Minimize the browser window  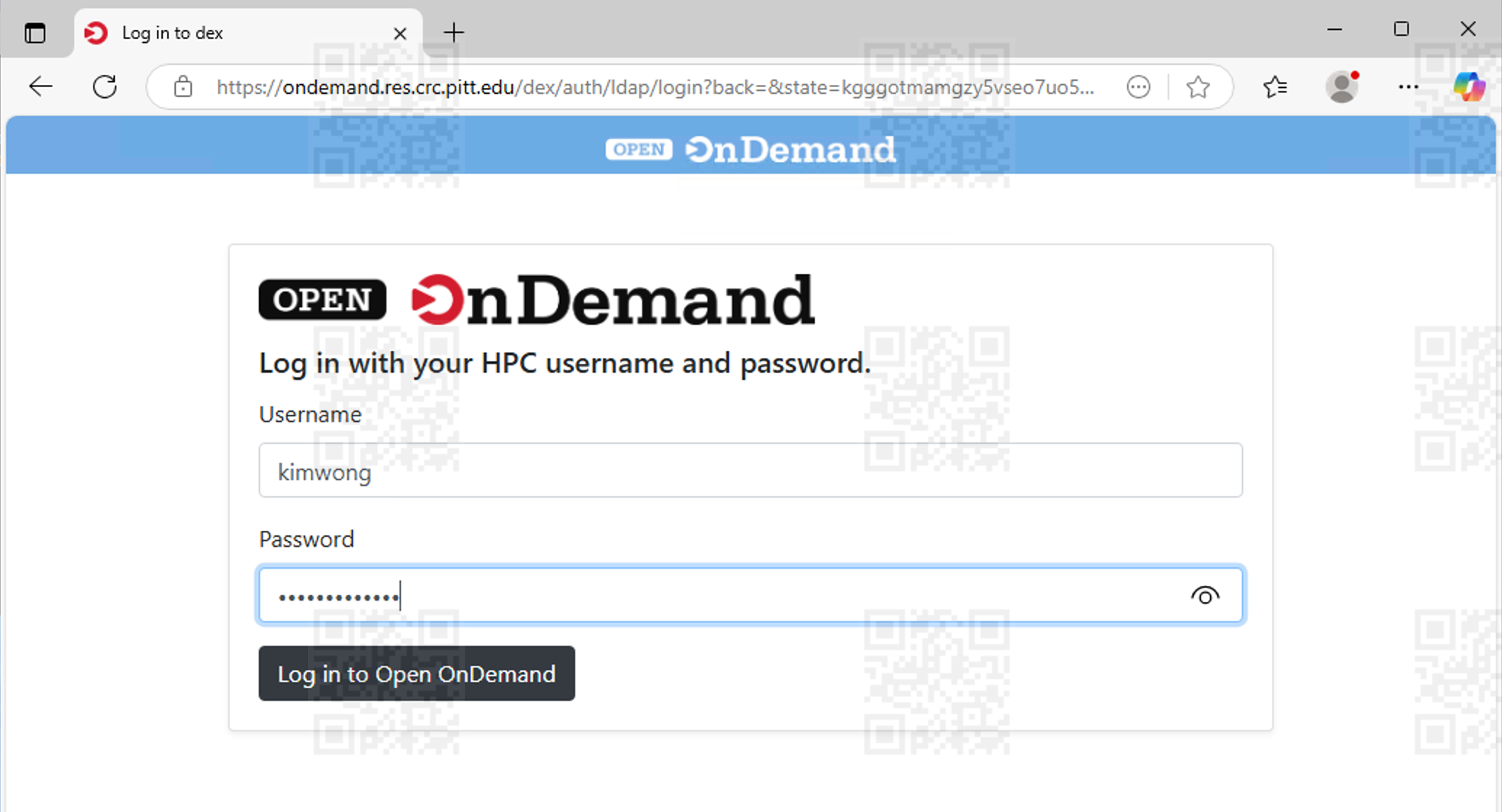click(1334, 30)
